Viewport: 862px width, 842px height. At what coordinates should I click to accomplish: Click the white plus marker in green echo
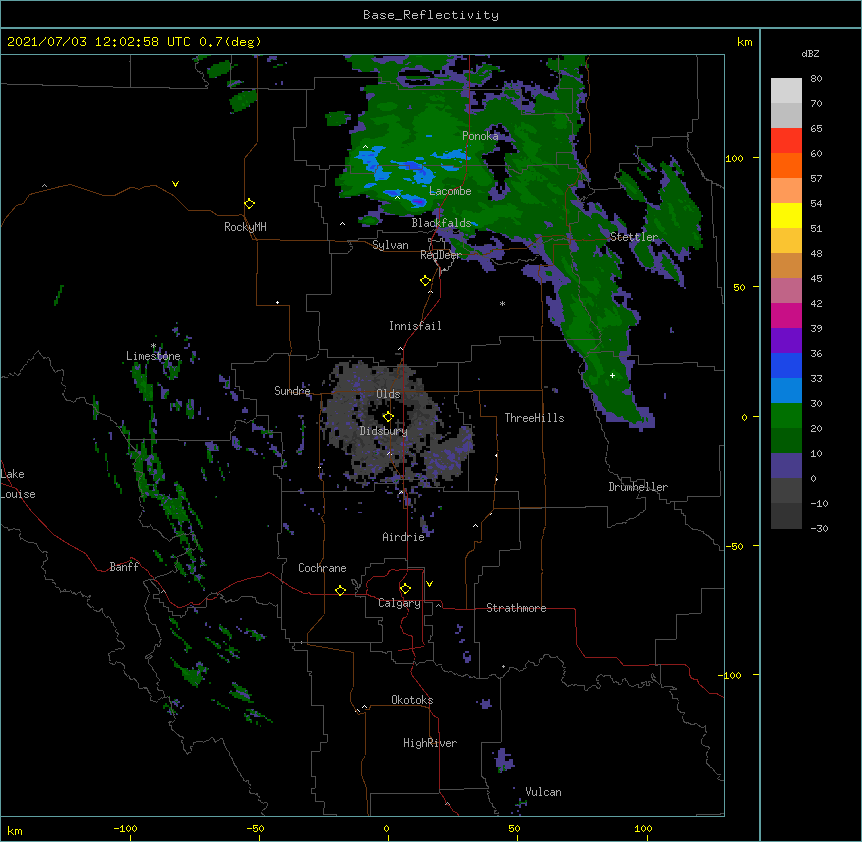pyautogui.click(x=612, y=375)
